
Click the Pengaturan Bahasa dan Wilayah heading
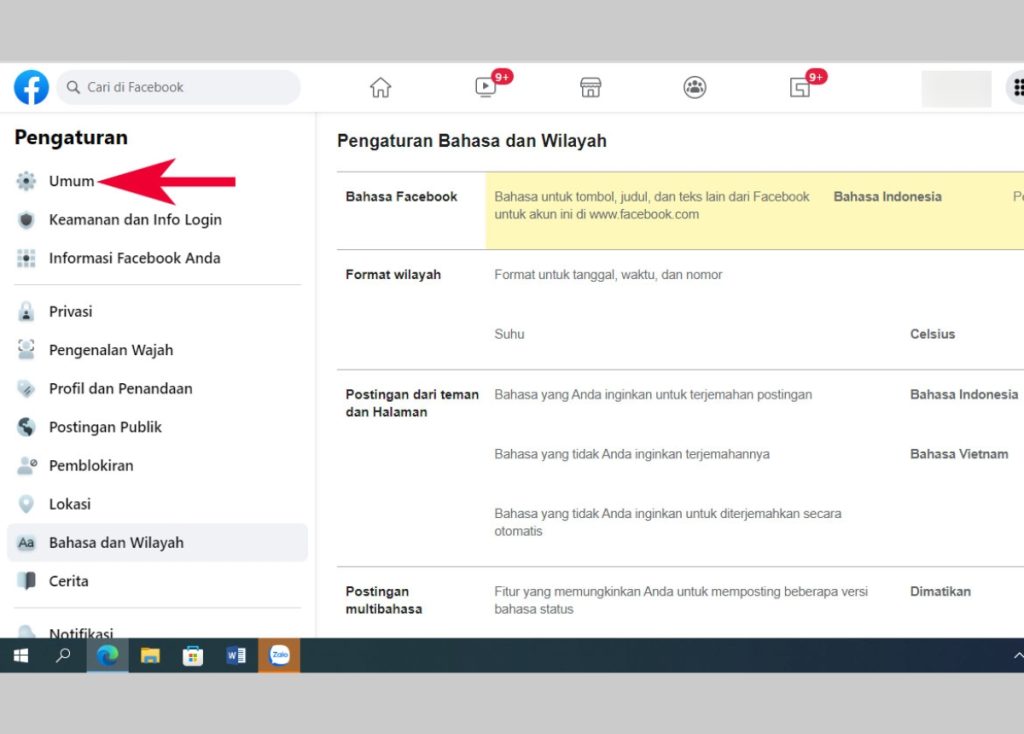pos(472,140)
